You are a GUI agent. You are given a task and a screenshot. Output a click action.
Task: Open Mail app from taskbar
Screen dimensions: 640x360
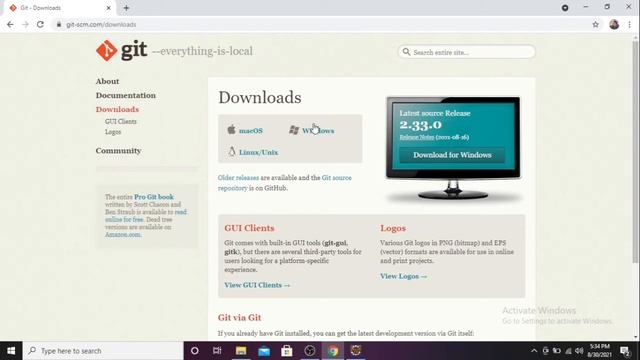coord(264,351)
